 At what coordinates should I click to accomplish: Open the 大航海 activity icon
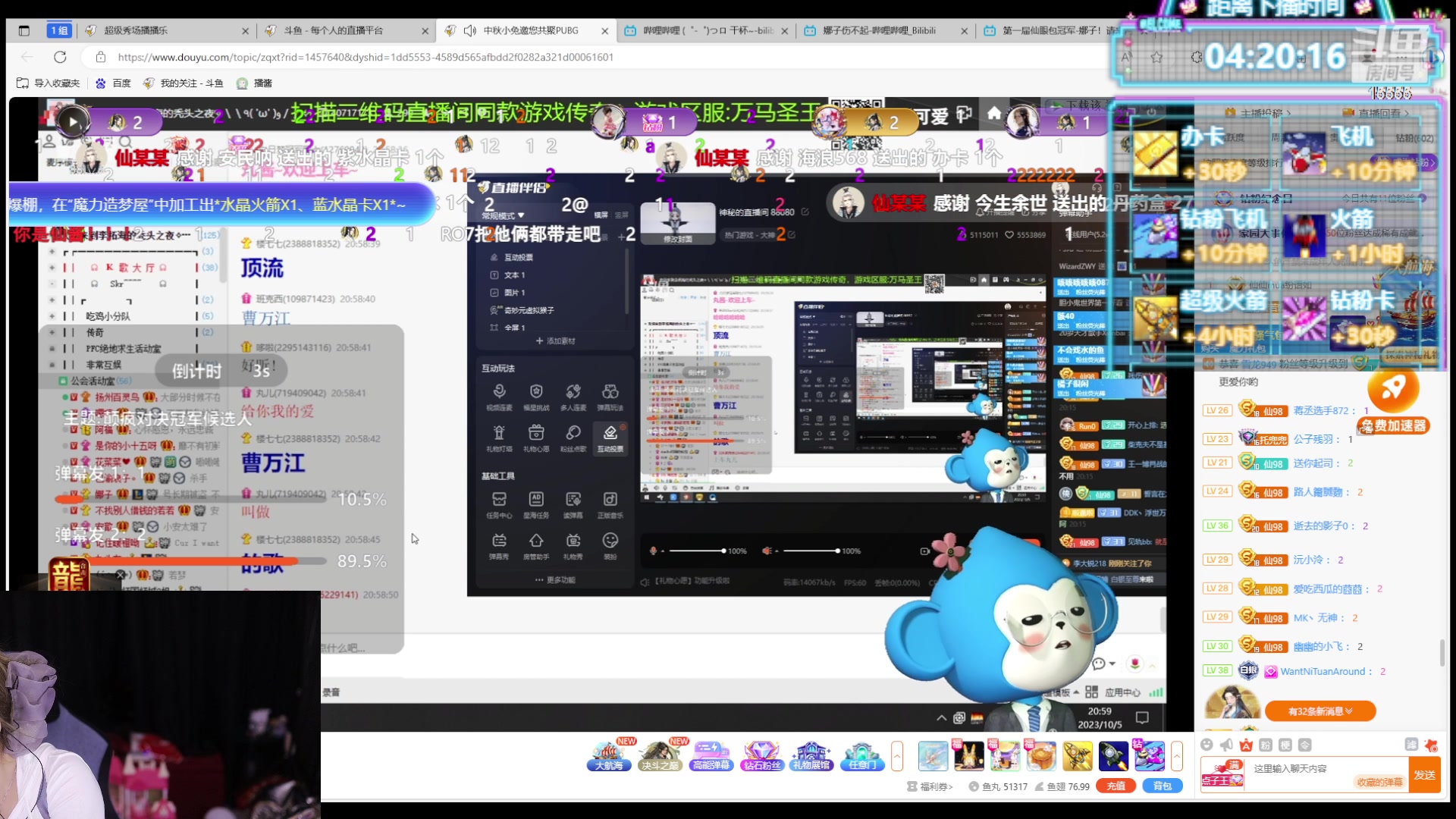click(608, 755)
